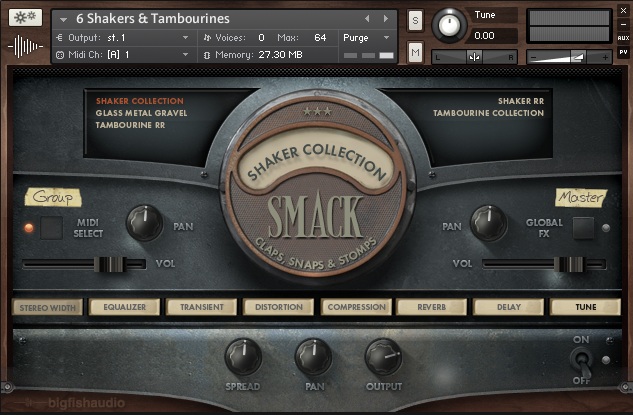Click the Master label tag
Viewport: 633px width, 415px height.
581,198
